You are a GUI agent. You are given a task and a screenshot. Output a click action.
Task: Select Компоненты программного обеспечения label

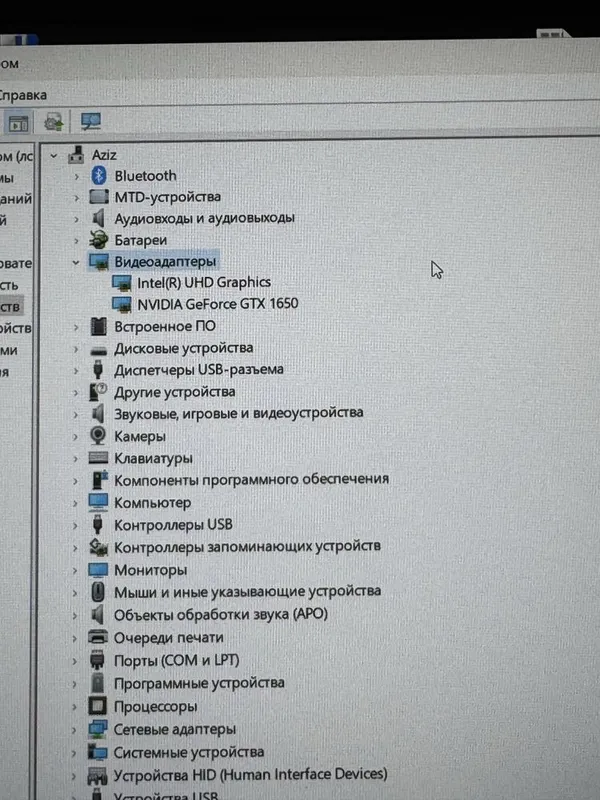click(251, 480)
